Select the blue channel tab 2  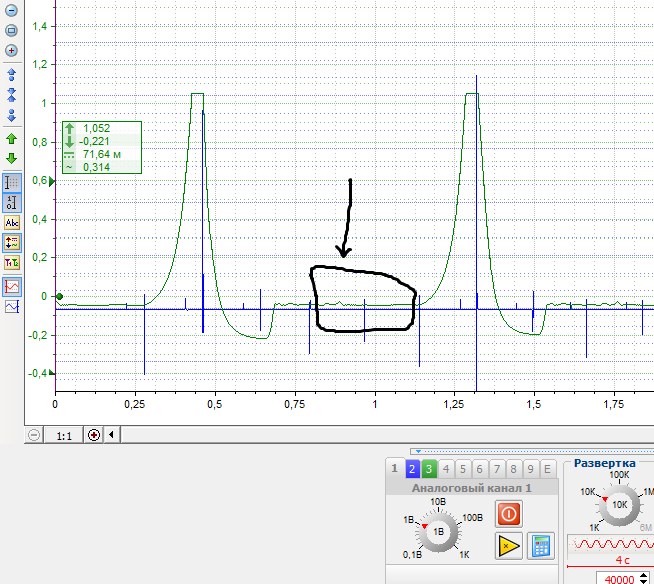(x=412, y=469)
